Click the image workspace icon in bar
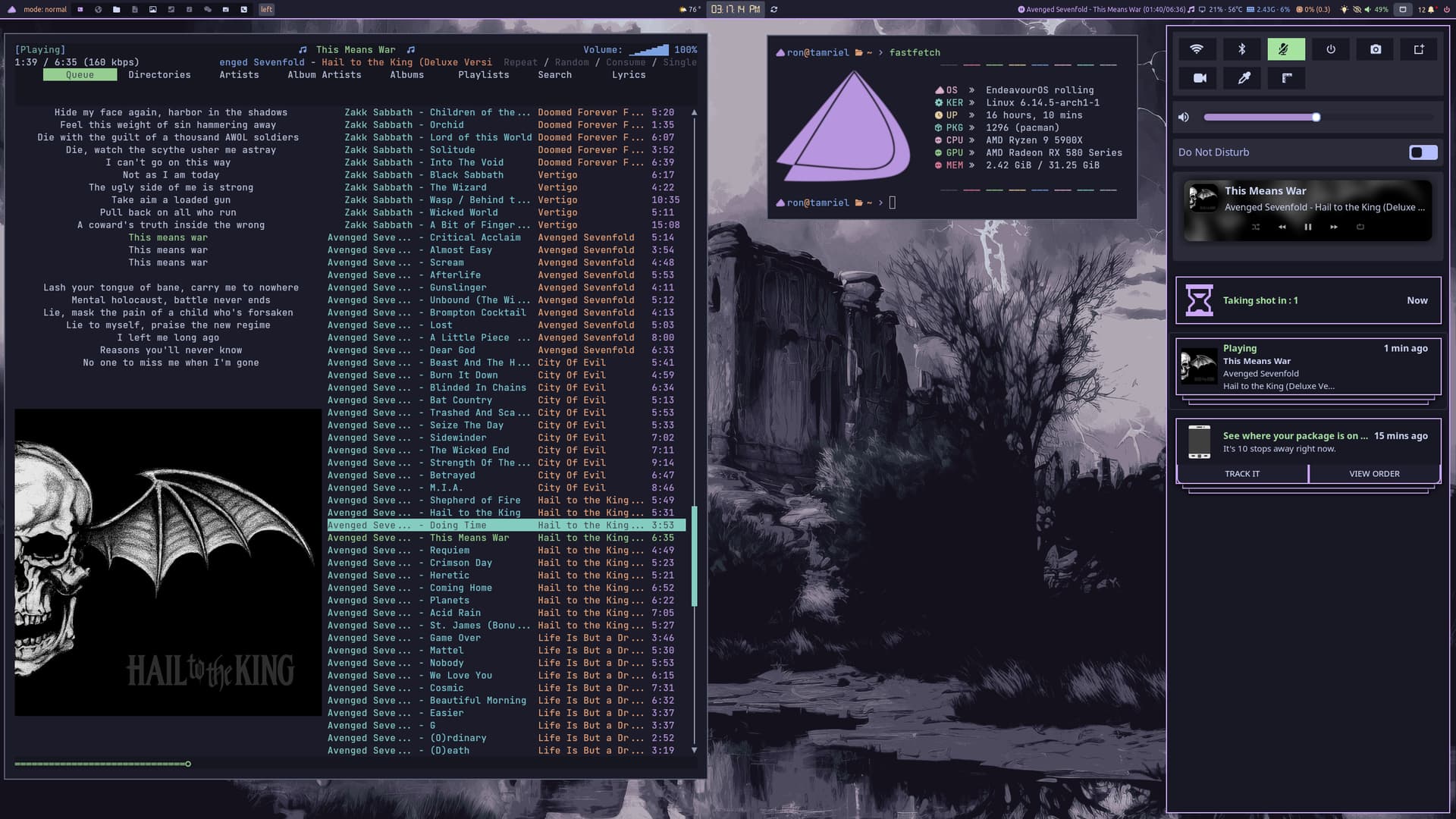Image resolution: width=1456 pixels, height=819 pixels. pos(152,9)
